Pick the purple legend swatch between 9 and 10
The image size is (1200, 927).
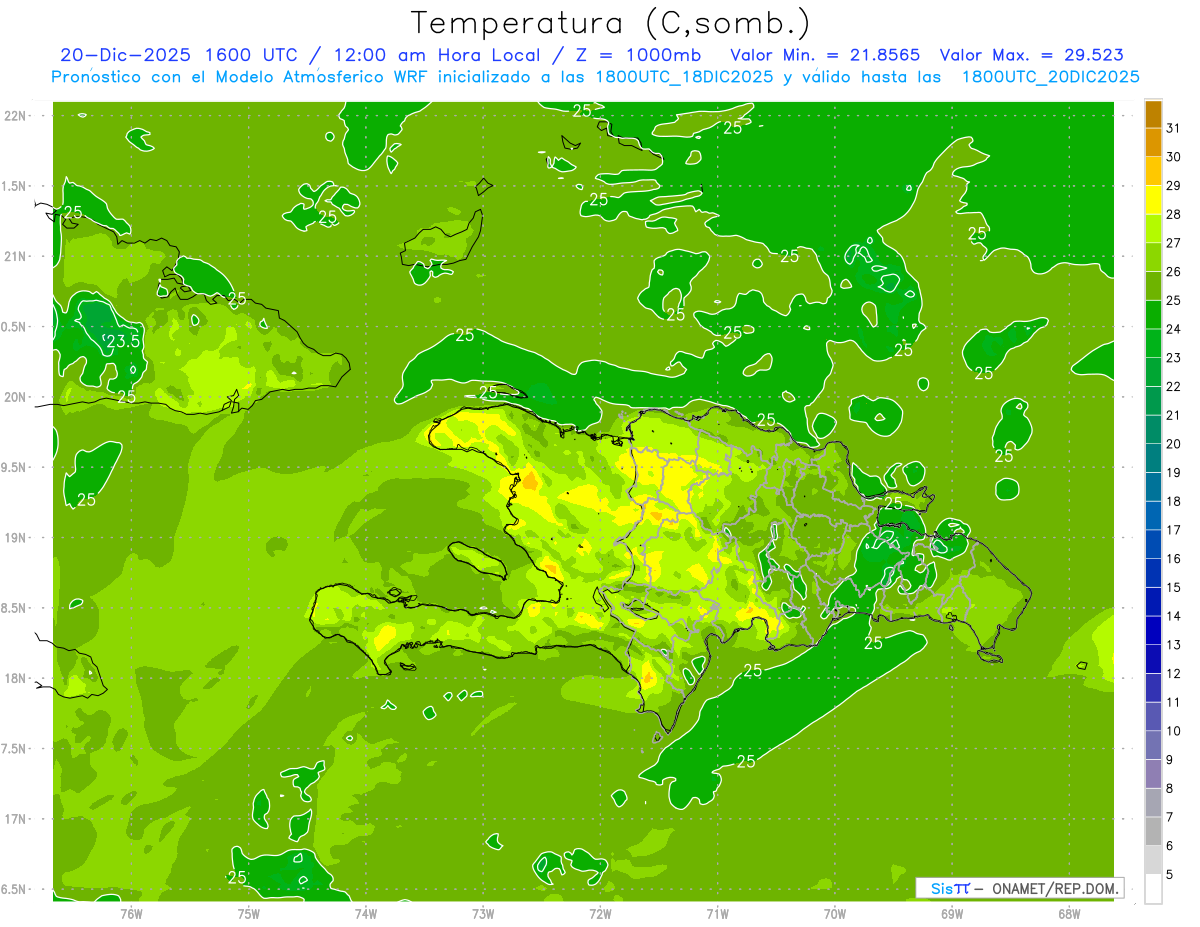coord(1153,746)
